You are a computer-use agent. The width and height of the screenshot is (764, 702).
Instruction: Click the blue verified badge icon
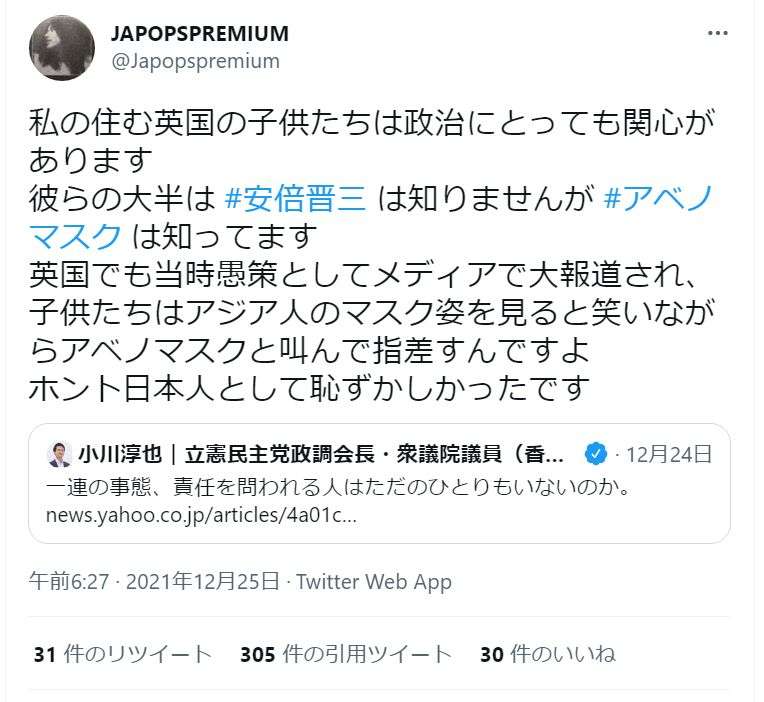coord(595,455)
